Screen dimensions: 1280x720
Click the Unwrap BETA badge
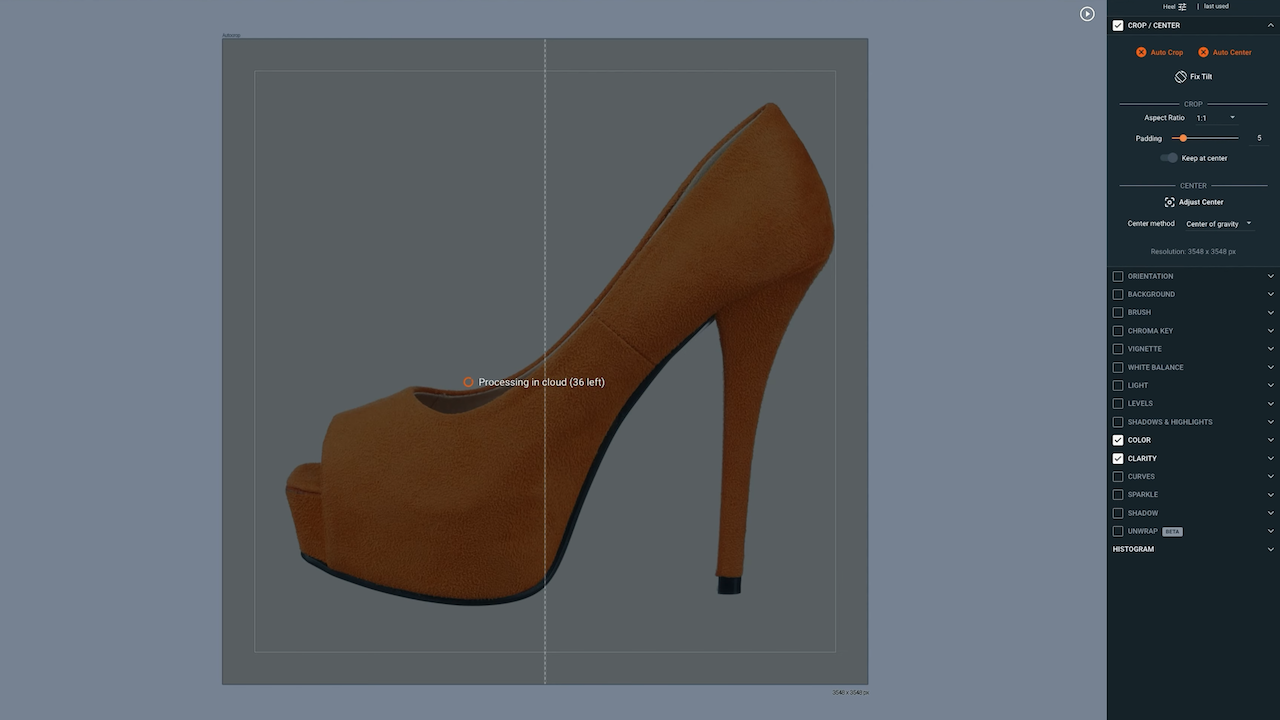tap(1171, 531)
